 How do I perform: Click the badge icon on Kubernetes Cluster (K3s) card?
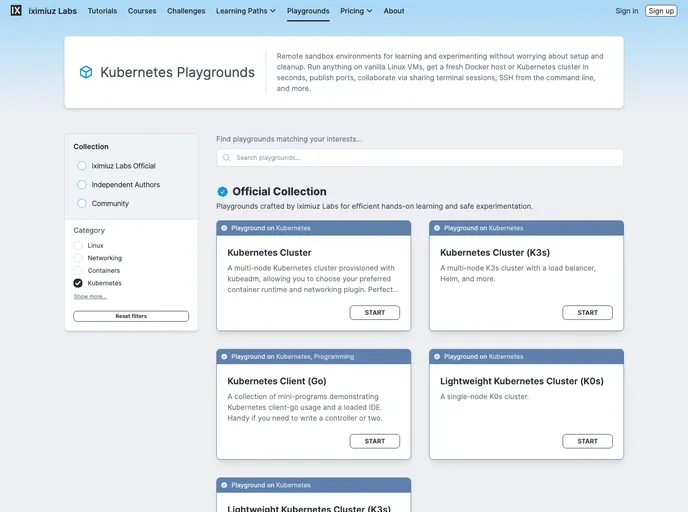(437, 228)
